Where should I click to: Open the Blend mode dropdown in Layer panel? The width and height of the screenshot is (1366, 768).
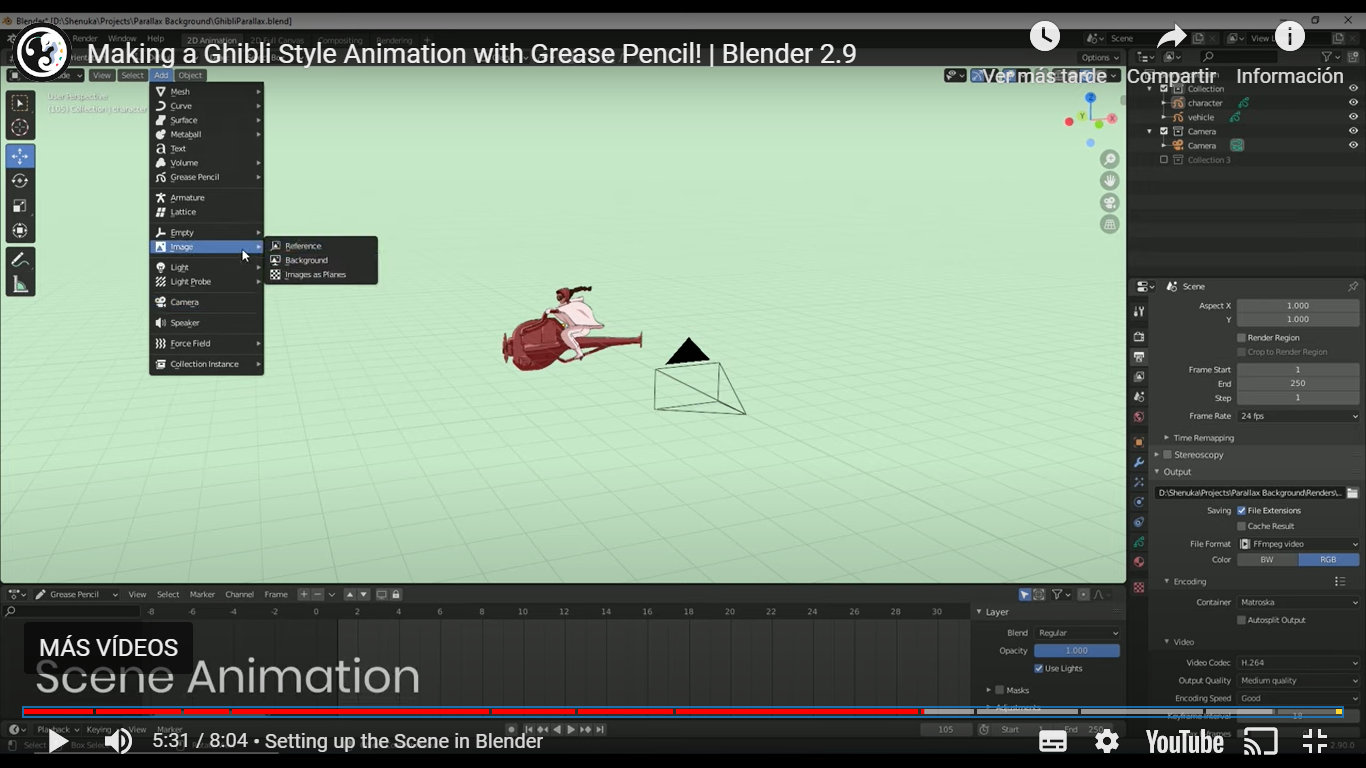click(x=1077, y=633)
